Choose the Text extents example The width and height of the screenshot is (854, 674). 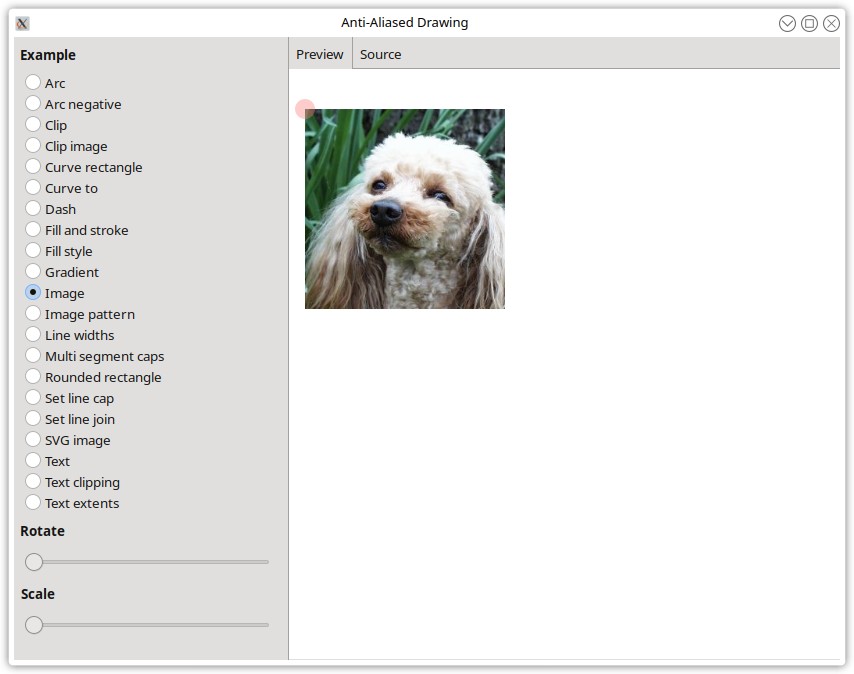(33, 503)
